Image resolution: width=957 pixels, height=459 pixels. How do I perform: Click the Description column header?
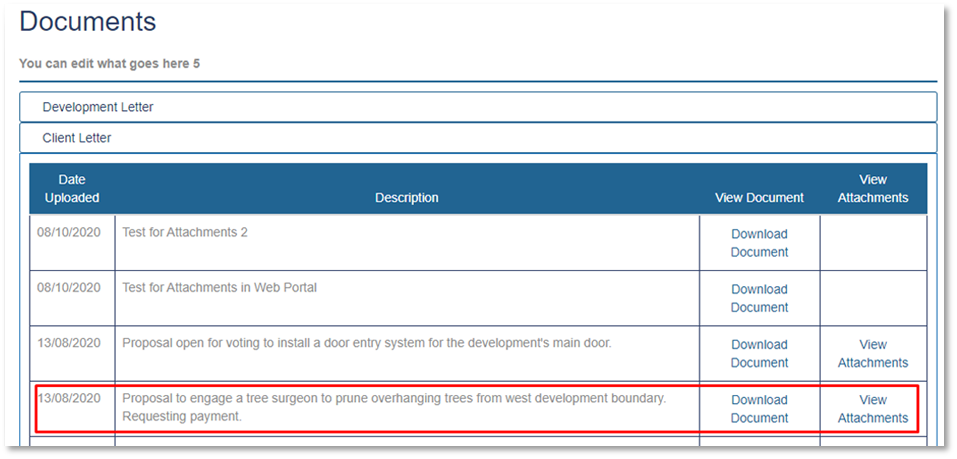coord(406,198)
